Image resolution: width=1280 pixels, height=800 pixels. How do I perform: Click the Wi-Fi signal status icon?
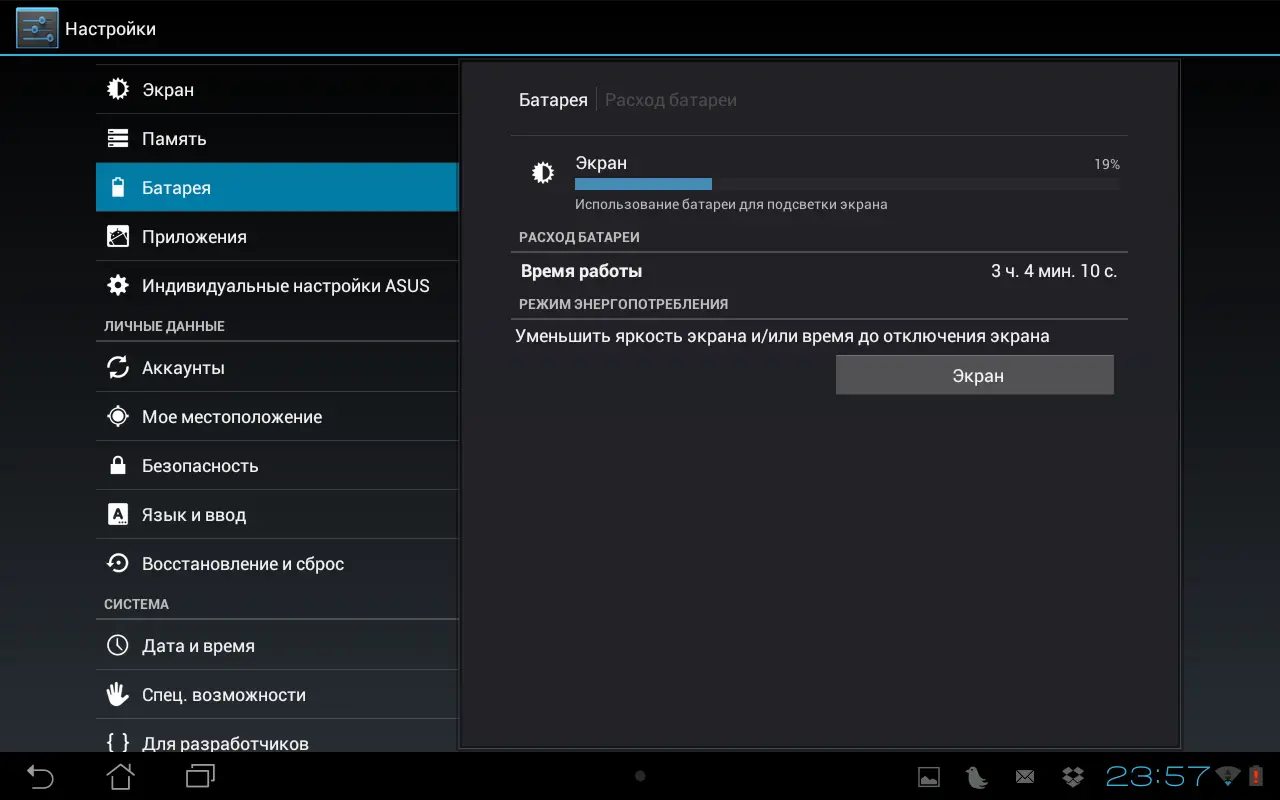click(x=1228, y=775)
